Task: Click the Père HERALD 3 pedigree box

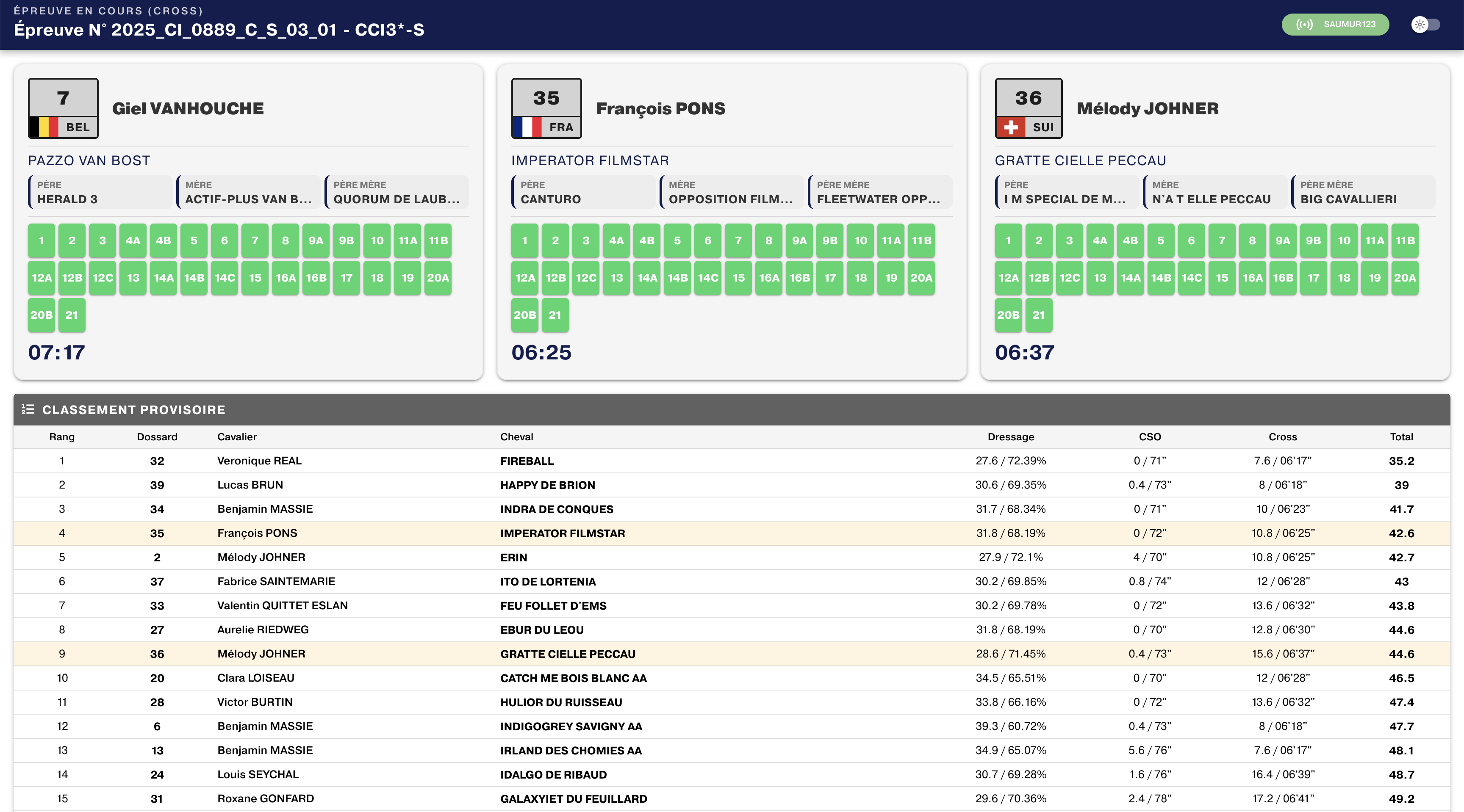Action: tap(100, 193)
